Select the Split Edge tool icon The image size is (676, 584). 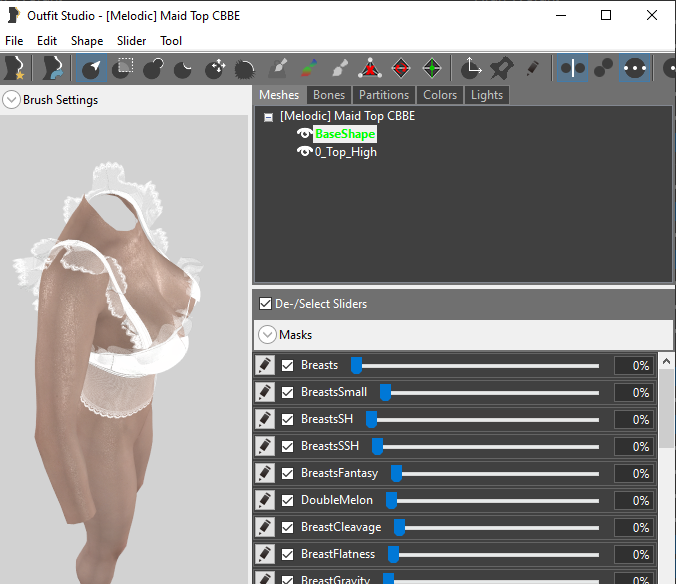click(432, 68)
